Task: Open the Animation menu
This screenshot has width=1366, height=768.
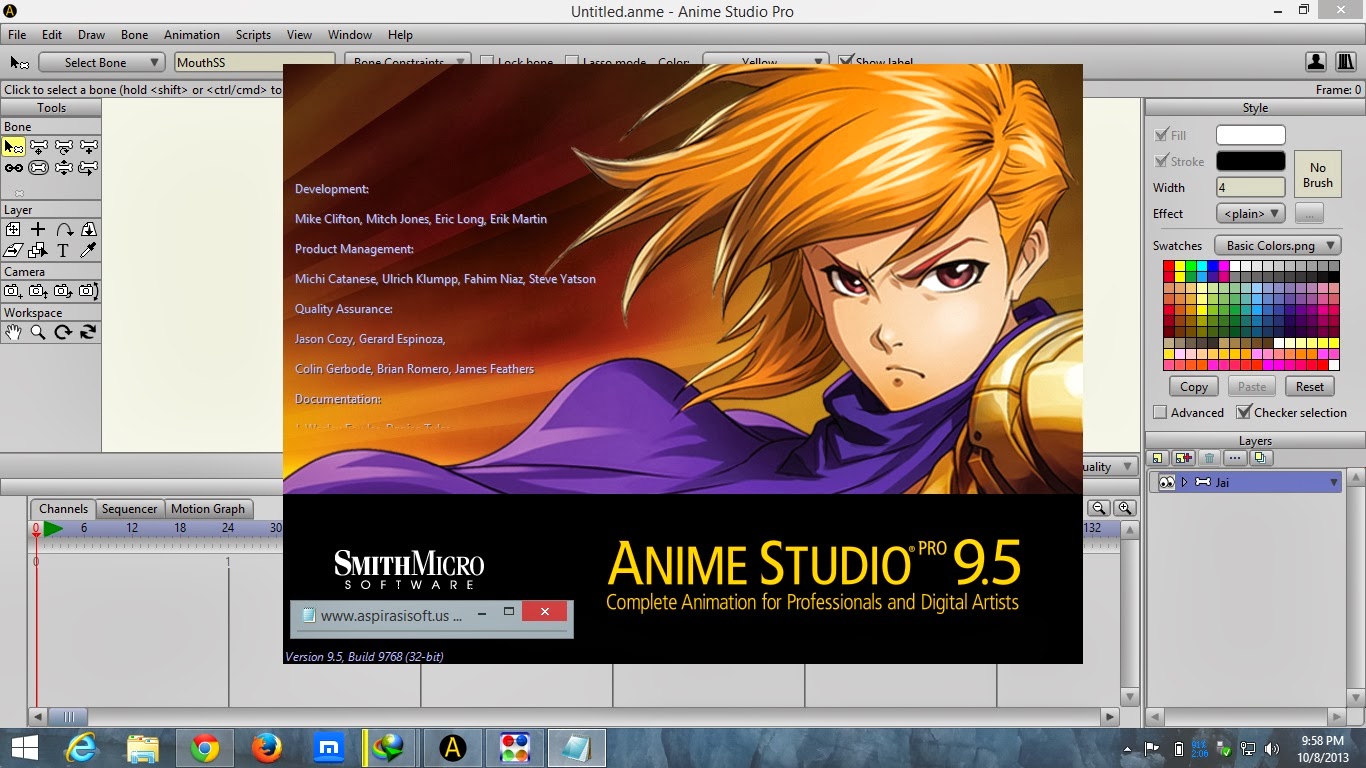Action: 192,35
